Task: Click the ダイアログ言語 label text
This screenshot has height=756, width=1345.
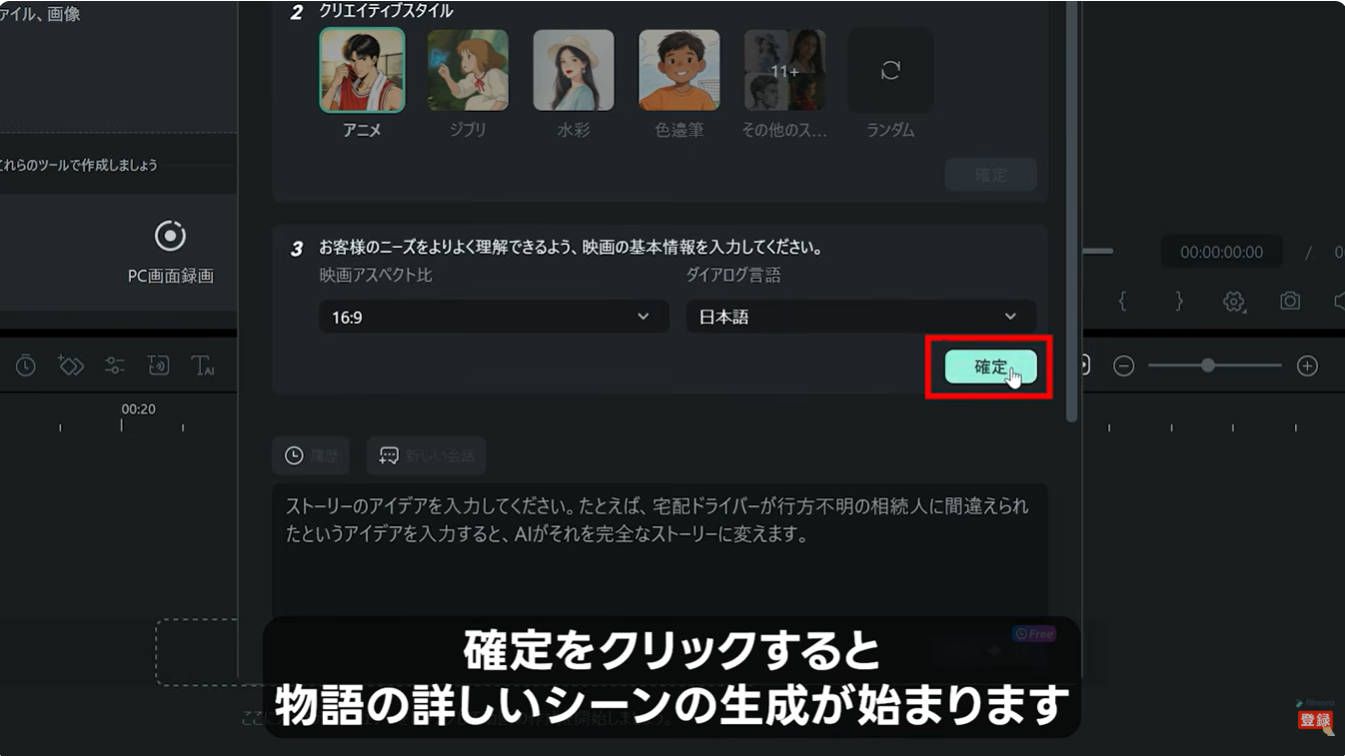Action: pos(733,275)
